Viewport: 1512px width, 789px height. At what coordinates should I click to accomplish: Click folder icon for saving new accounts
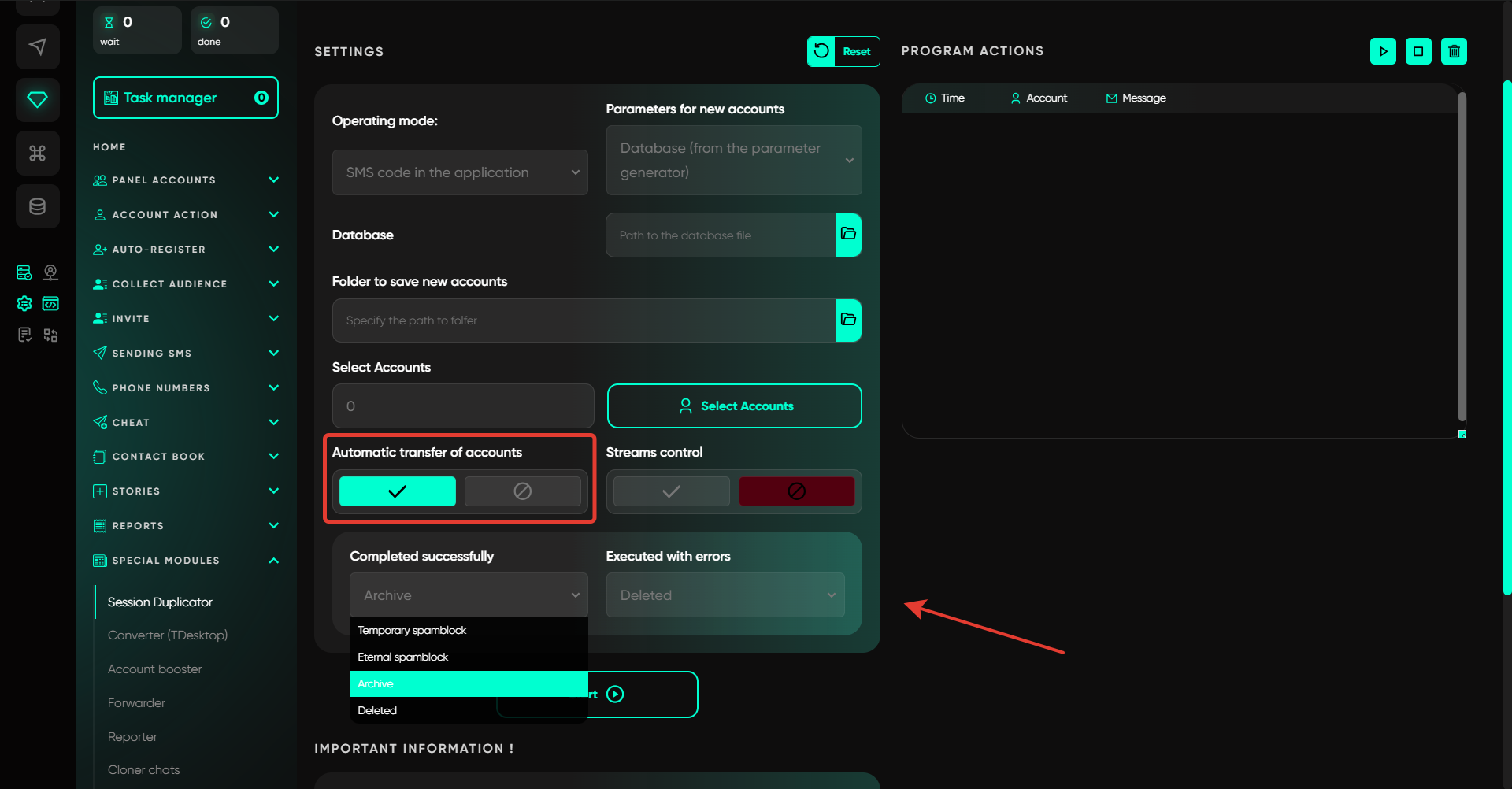[x=848, y=320]
